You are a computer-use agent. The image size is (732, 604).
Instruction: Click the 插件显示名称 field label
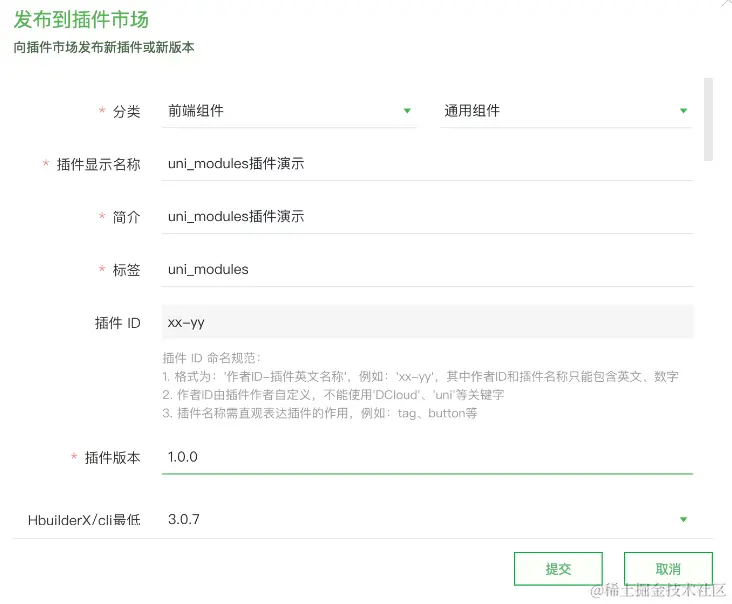(x=99, y=164)
